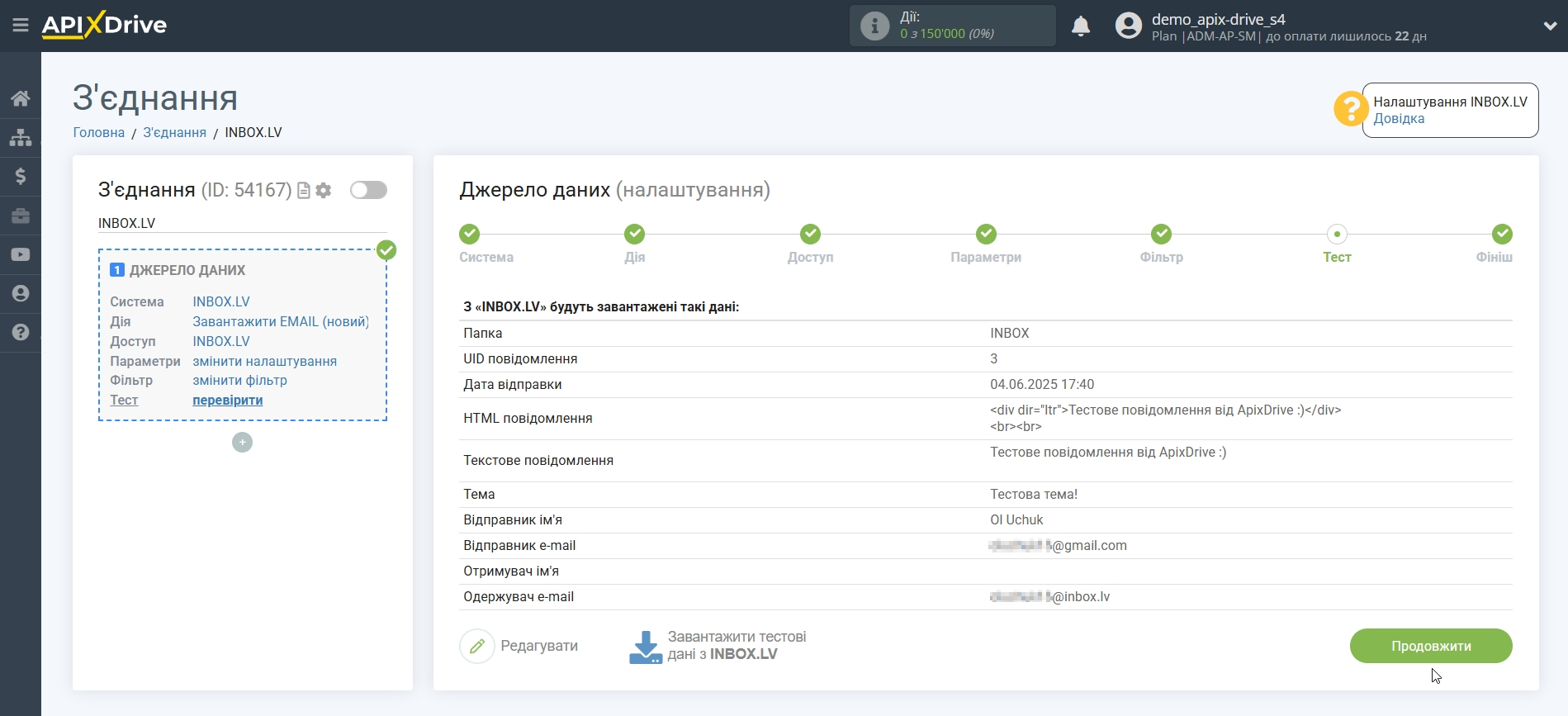1568x716 pixels.
Task: Click the ДЖЕРЕЛО ДАНИХ block header
Action: [187, 270]
